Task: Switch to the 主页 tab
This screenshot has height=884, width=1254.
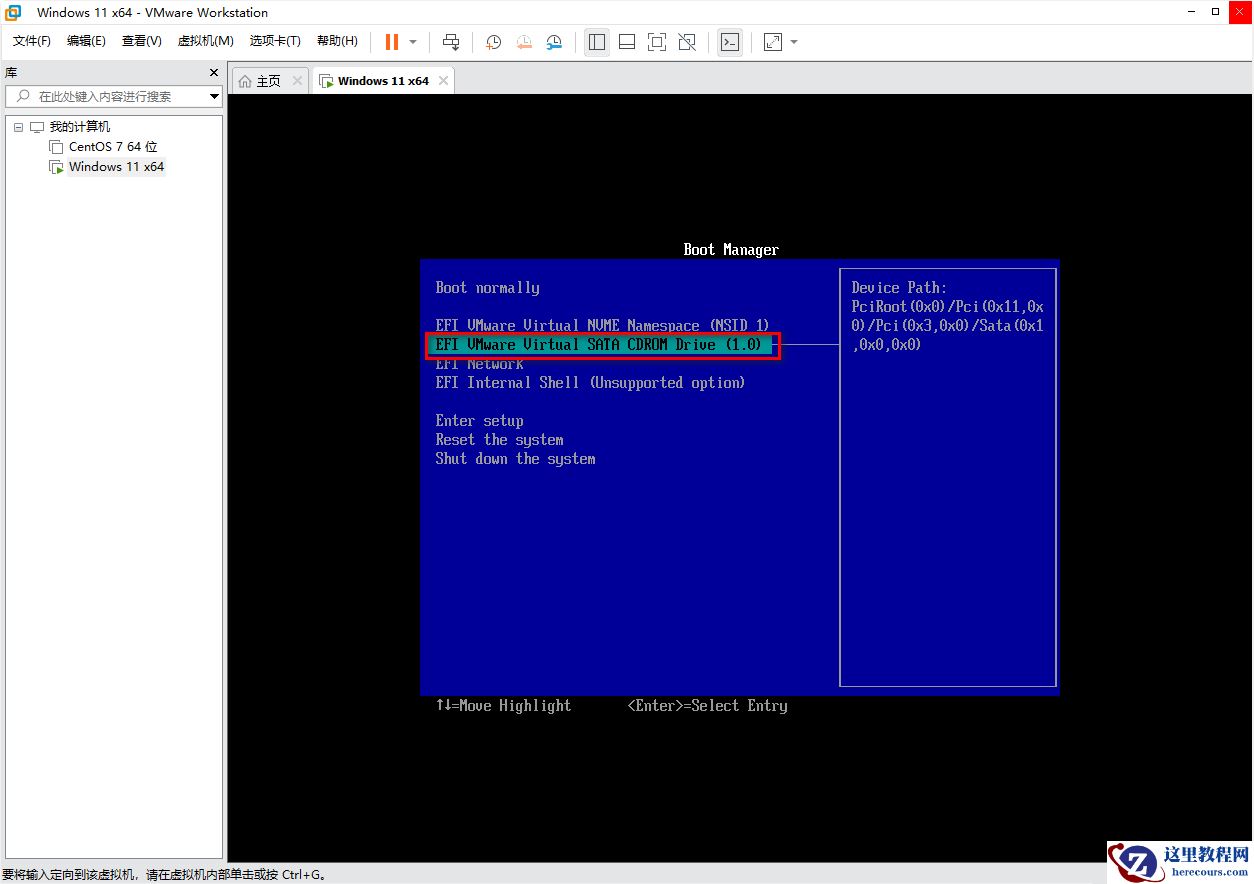Action: pyautogui.click(x=267, y=80)
